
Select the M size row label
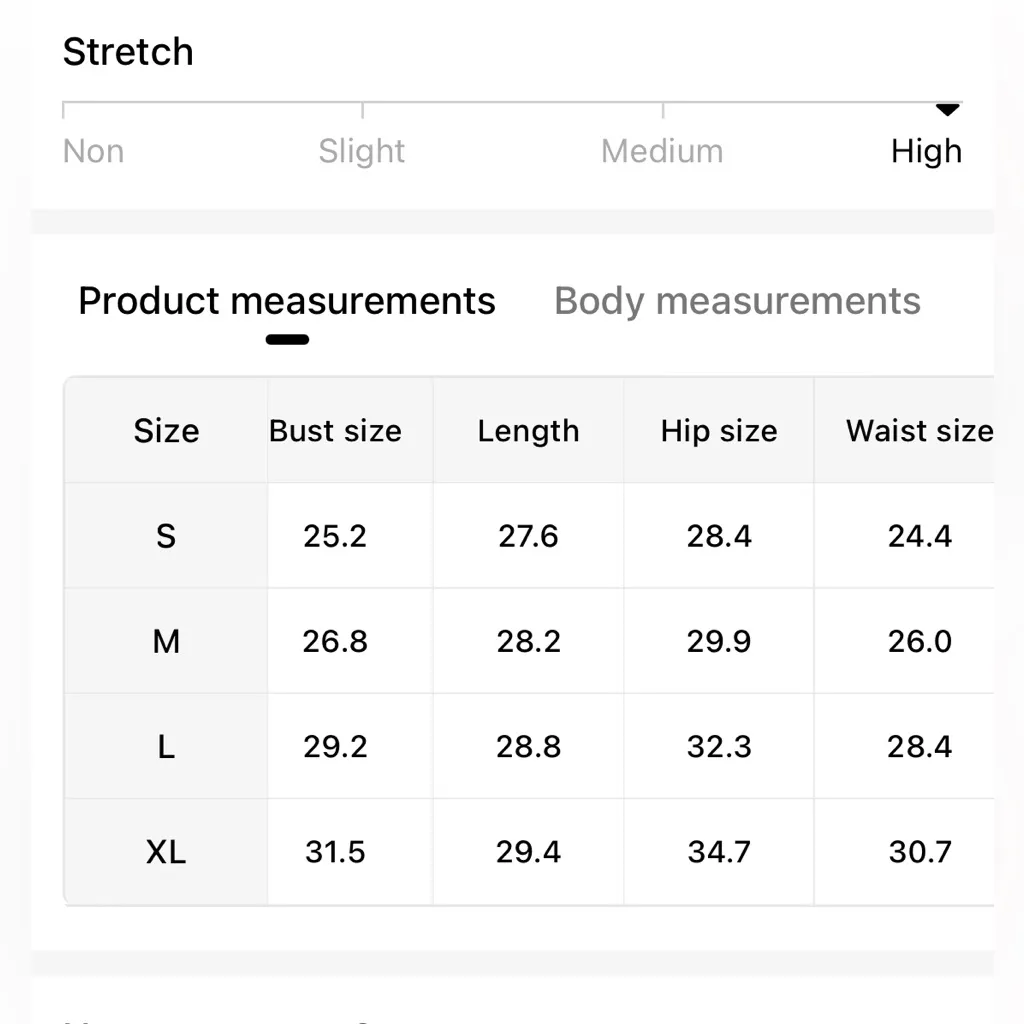(166, 642)
